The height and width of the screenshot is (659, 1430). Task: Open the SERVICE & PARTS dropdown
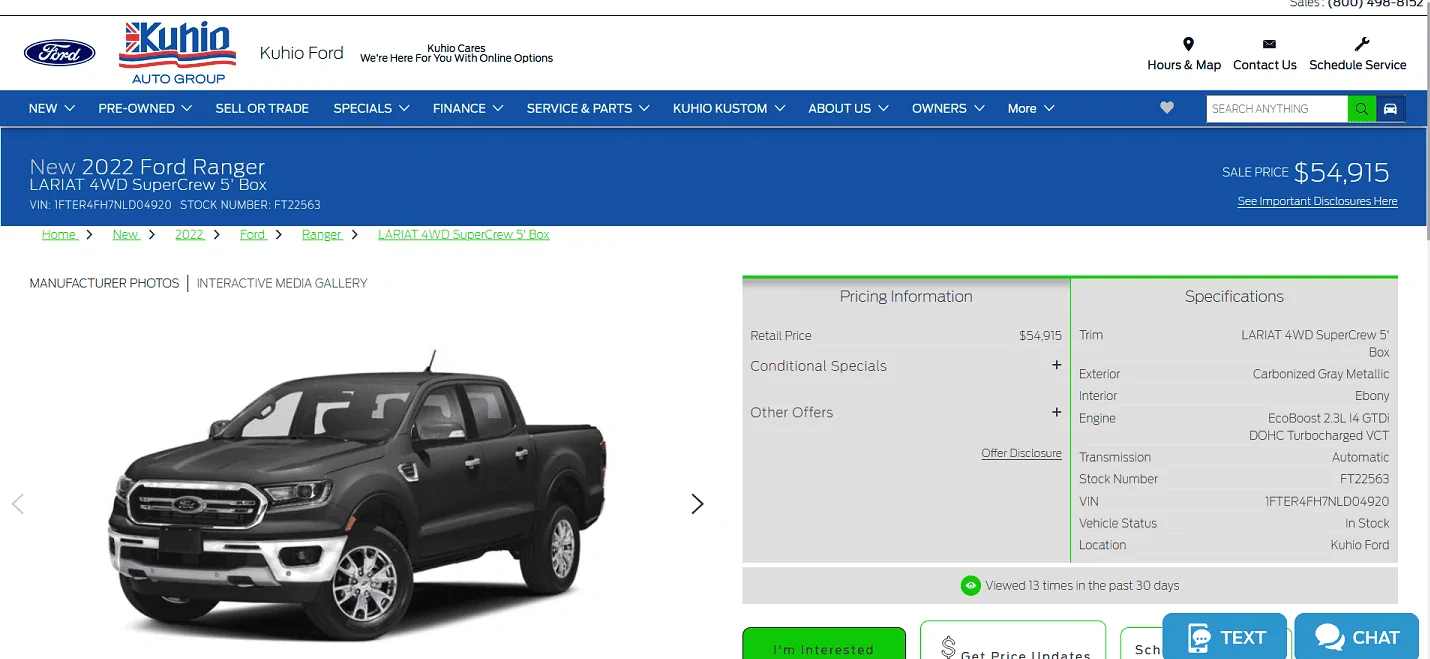588,108
